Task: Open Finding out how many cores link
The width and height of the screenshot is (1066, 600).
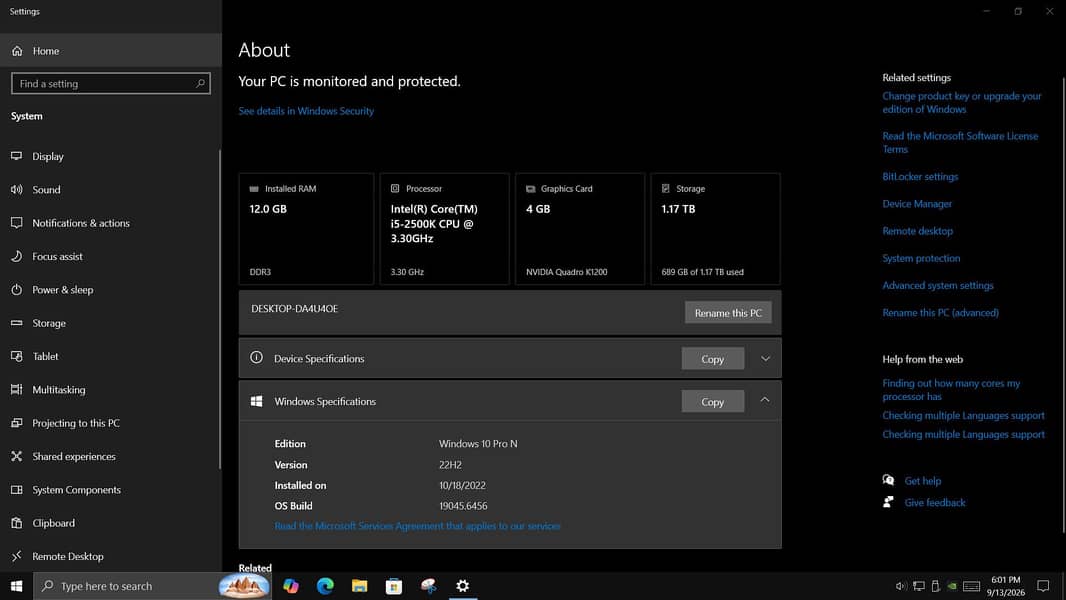Action: (951, 390)
